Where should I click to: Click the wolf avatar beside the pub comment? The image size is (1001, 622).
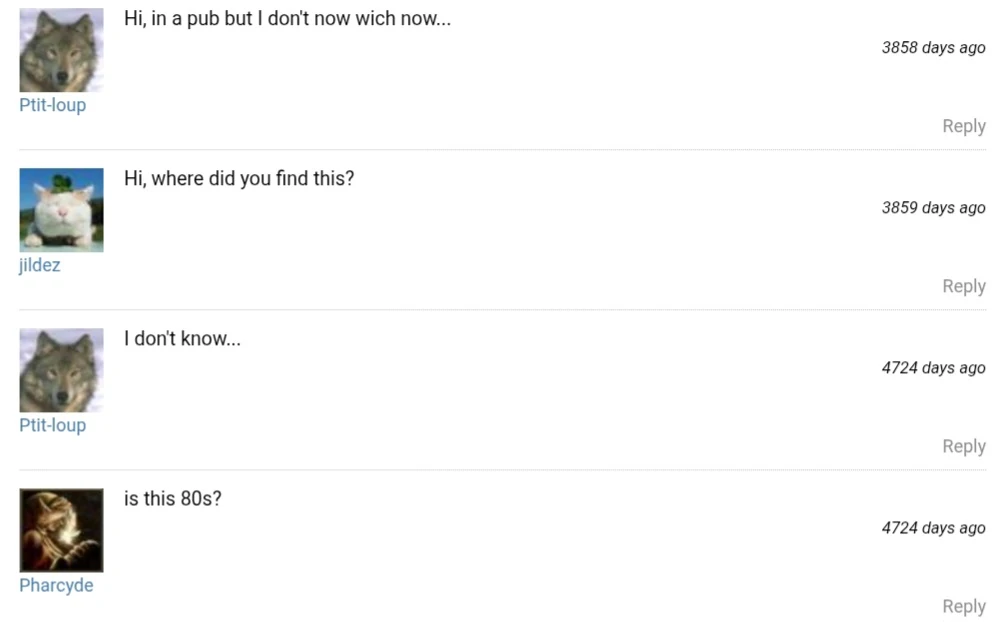pyautogui.click(x=61, y=50)
